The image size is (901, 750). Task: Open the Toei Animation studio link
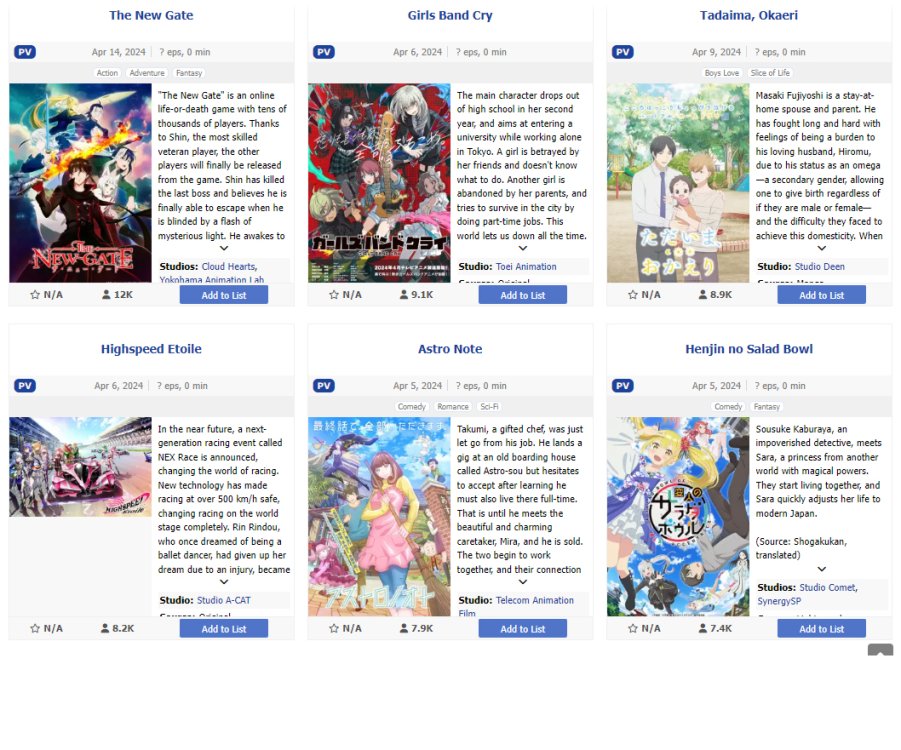coord(526,267)
